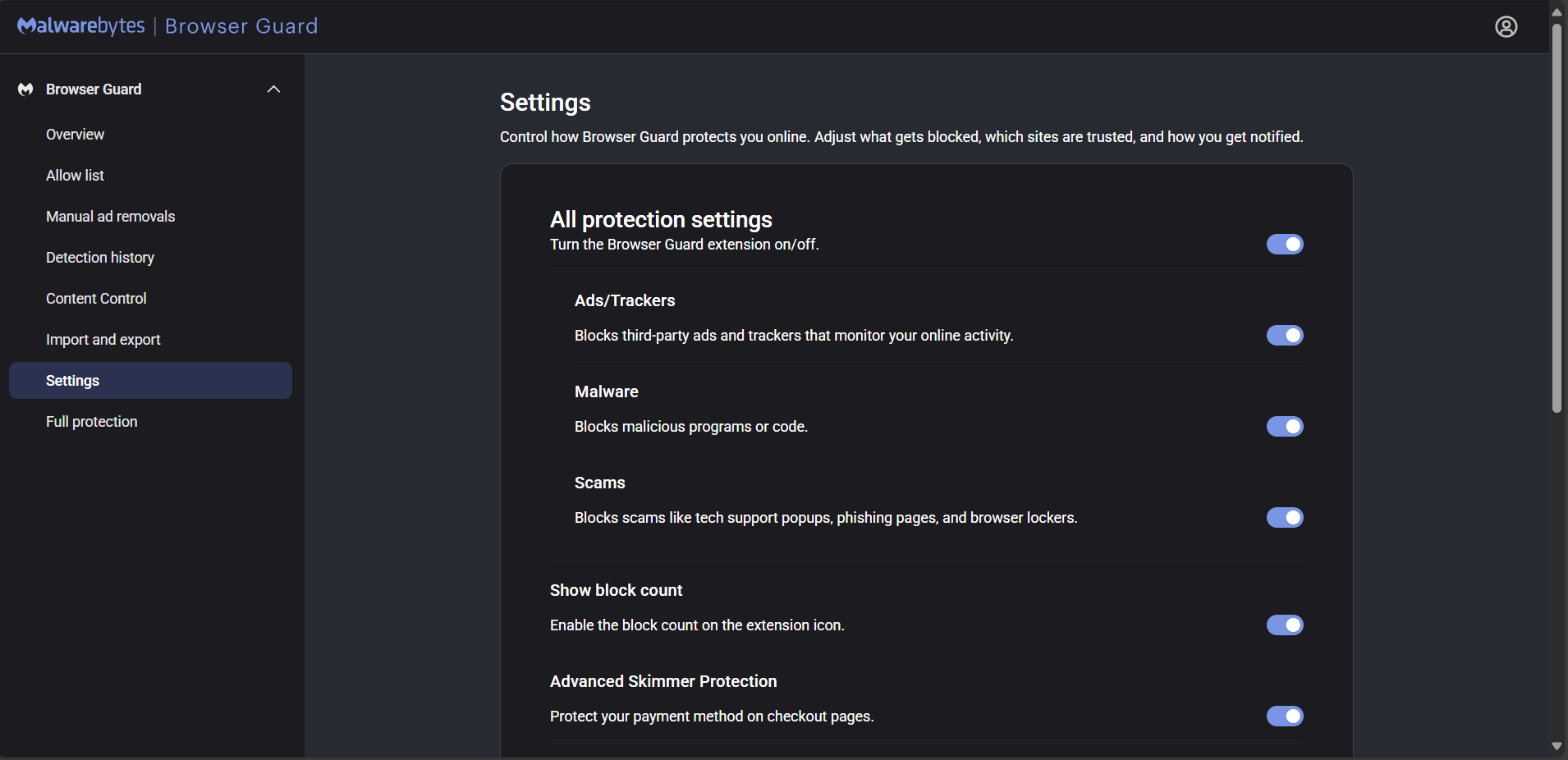Click the Malwarebytes logo in header
Viewport: 1568px width, 760px height.
[81, 26]
